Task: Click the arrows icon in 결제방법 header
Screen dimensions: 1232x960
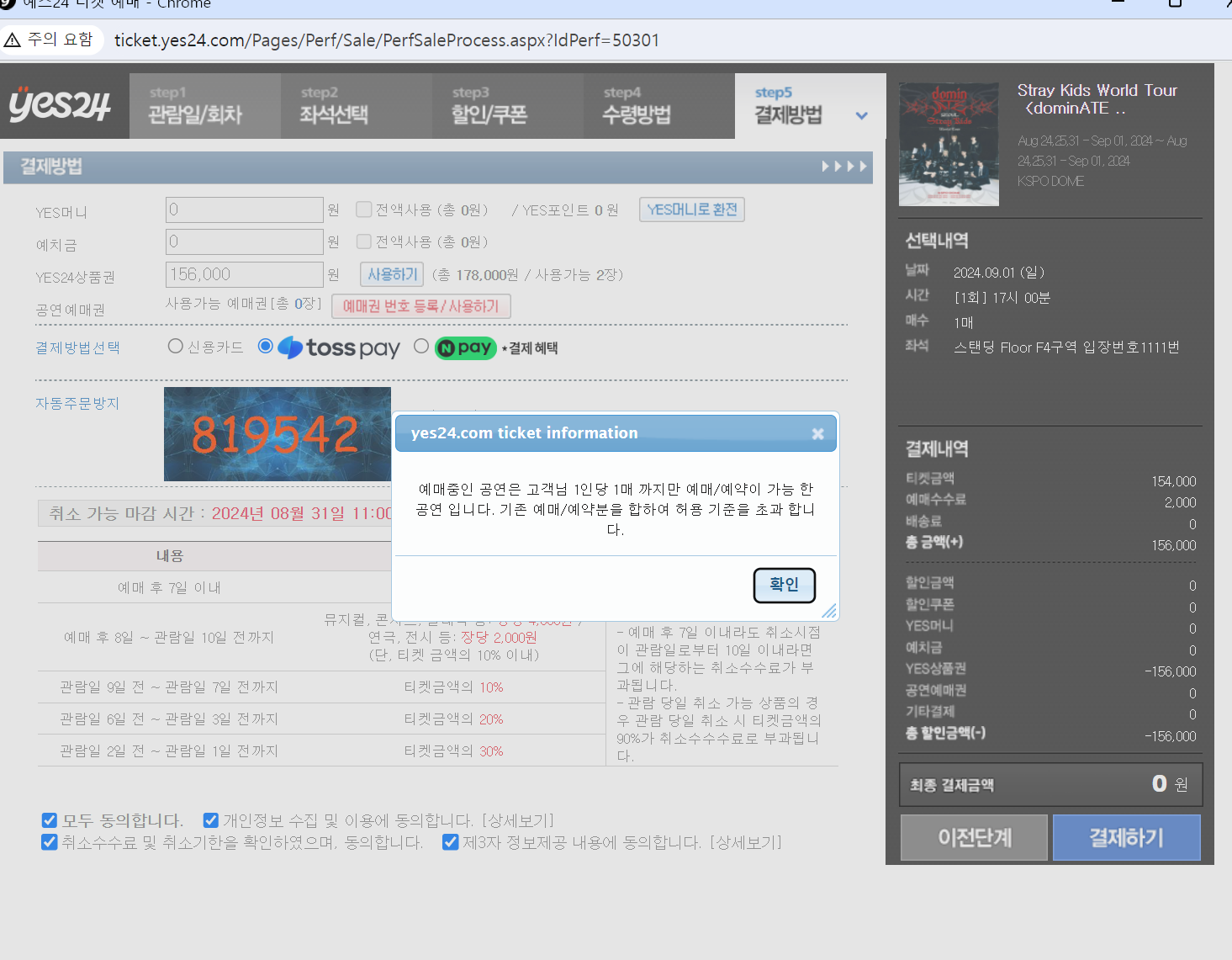Action: point(844,167)
